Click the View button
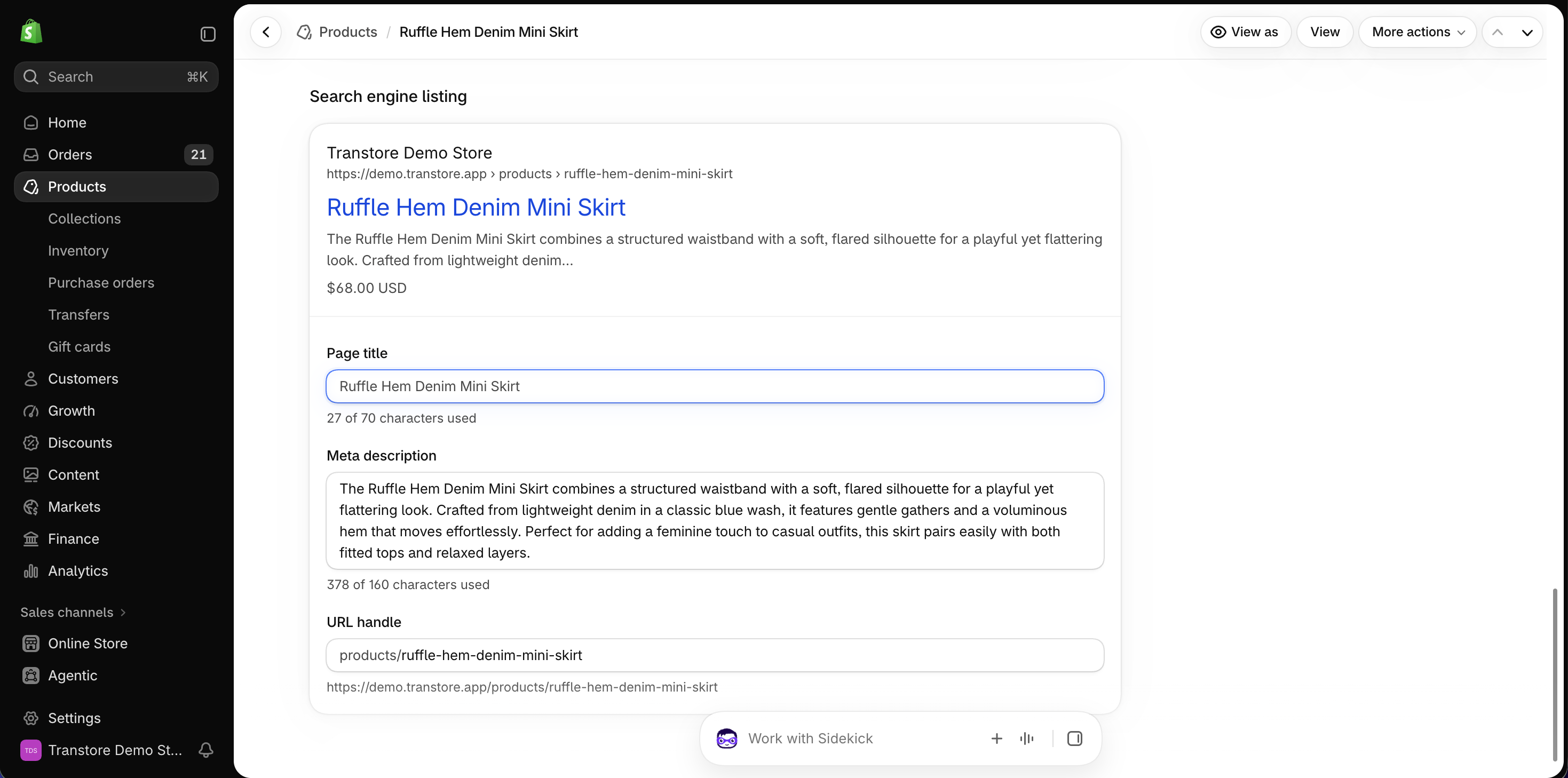 (x=1325, y=31)
